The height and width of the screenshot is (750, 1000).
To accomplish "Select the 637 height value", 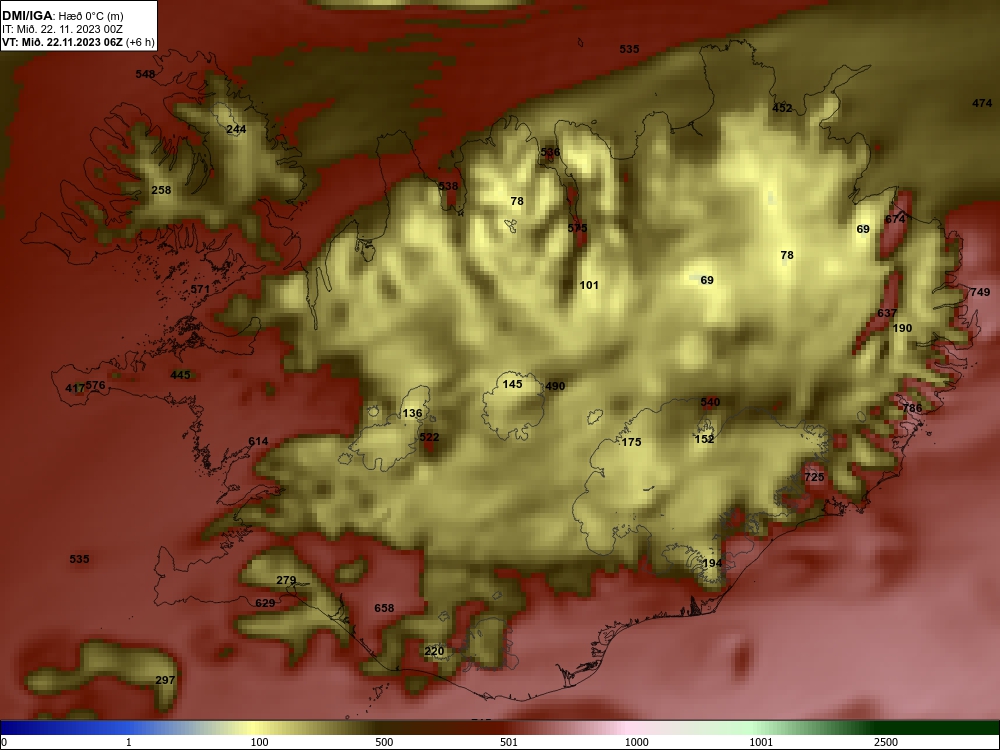I will pyautogui.click(x=887, y=313).
